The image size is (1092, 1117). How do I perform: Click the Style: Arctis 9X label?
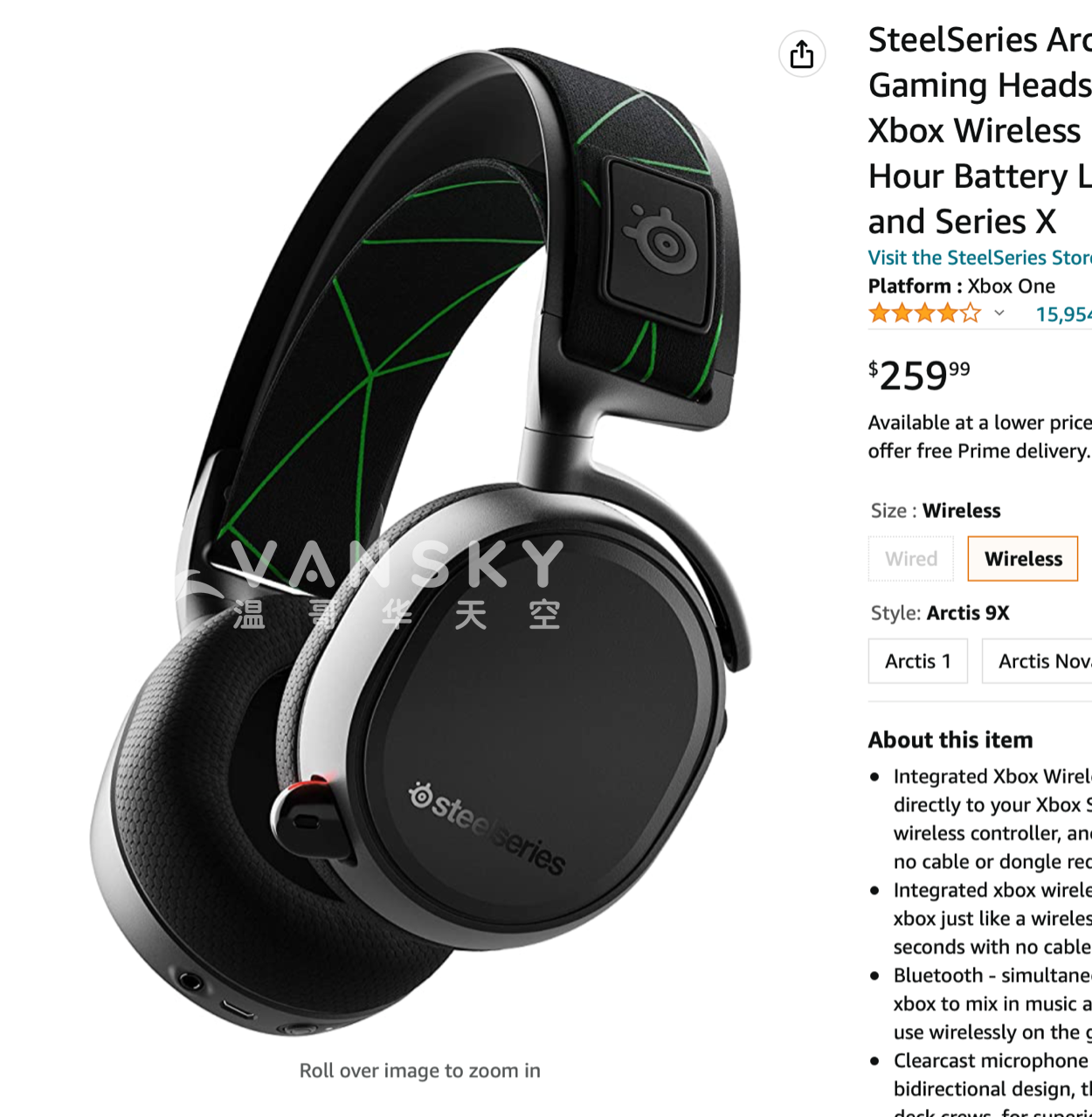(940, 613)
